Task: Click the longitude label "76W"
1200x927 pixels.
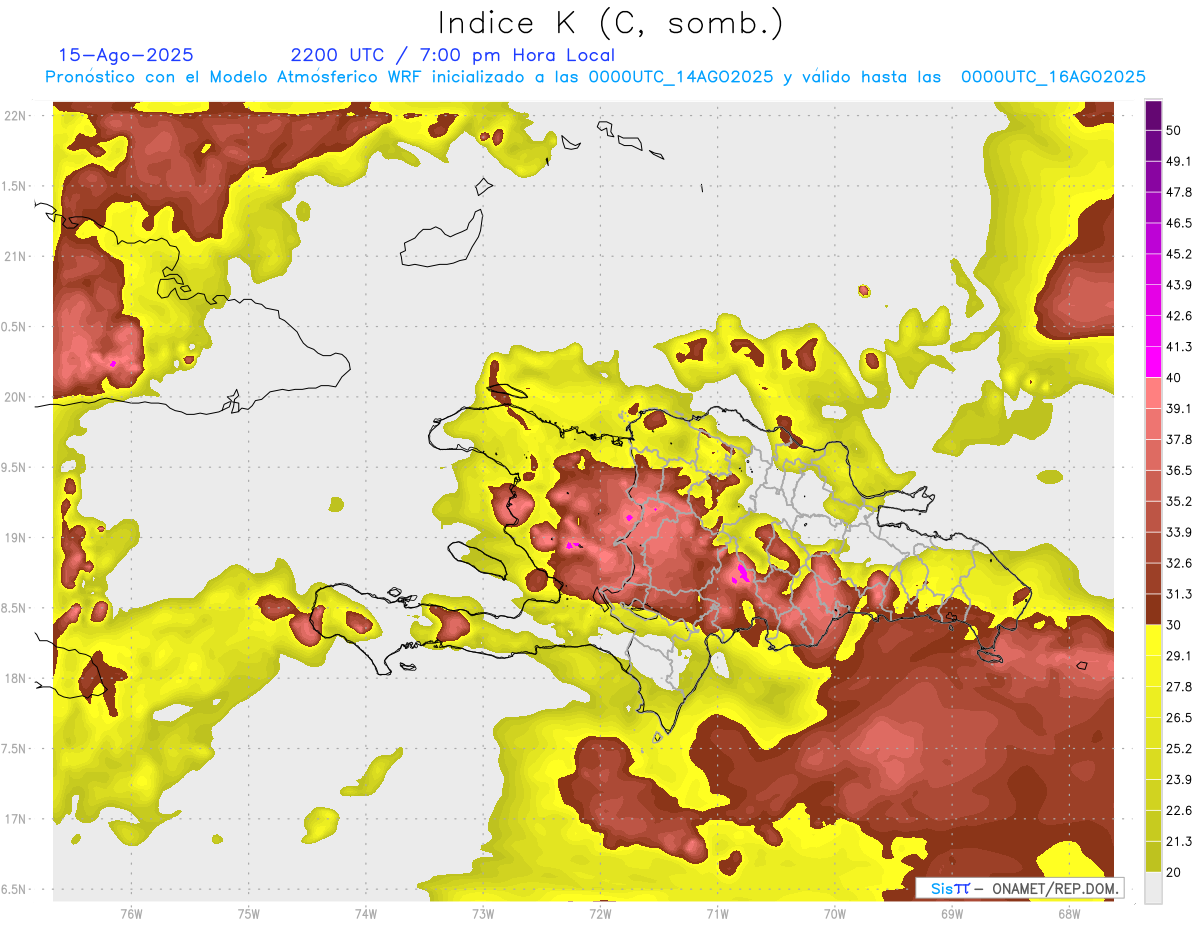Action: pyautogui.click(x=131, y=913)
